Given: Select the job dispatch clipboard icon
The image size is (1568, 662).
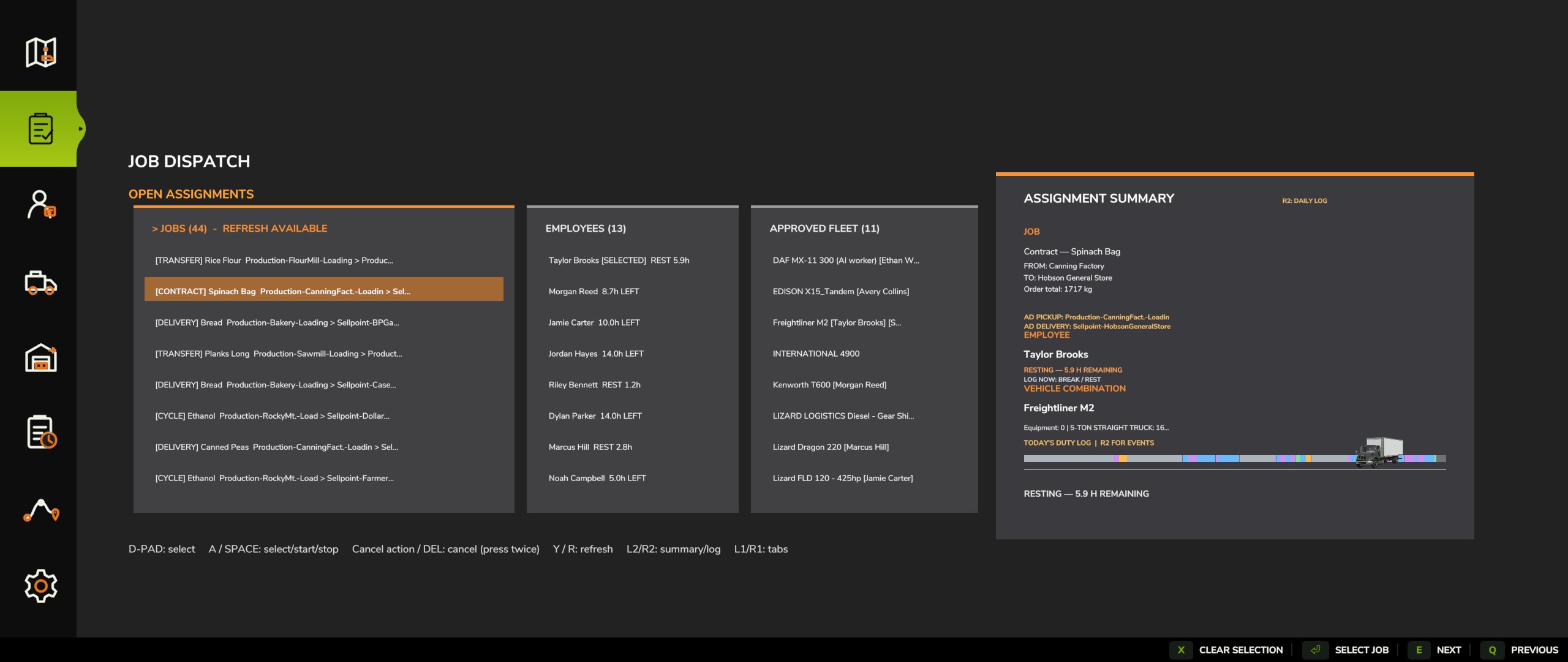Looking at the screenshot, I should (40, 128).
